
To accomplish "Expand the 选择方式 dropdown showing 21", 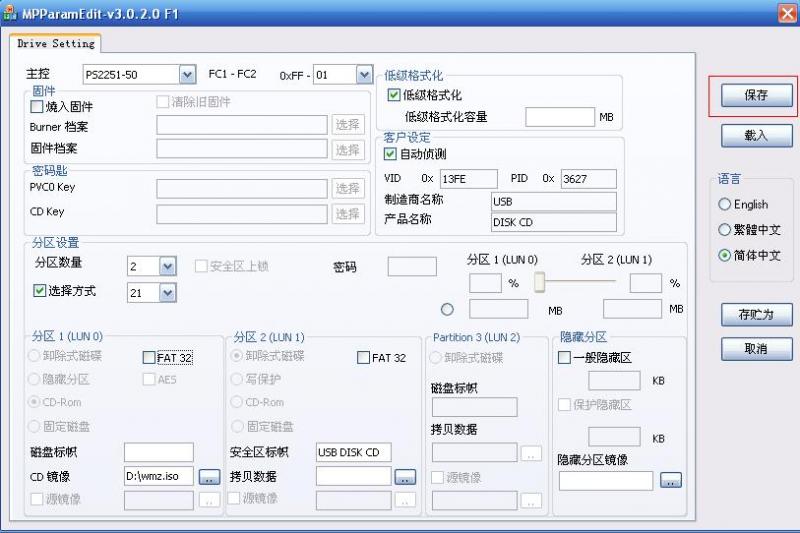I will (x=167, y=292).
